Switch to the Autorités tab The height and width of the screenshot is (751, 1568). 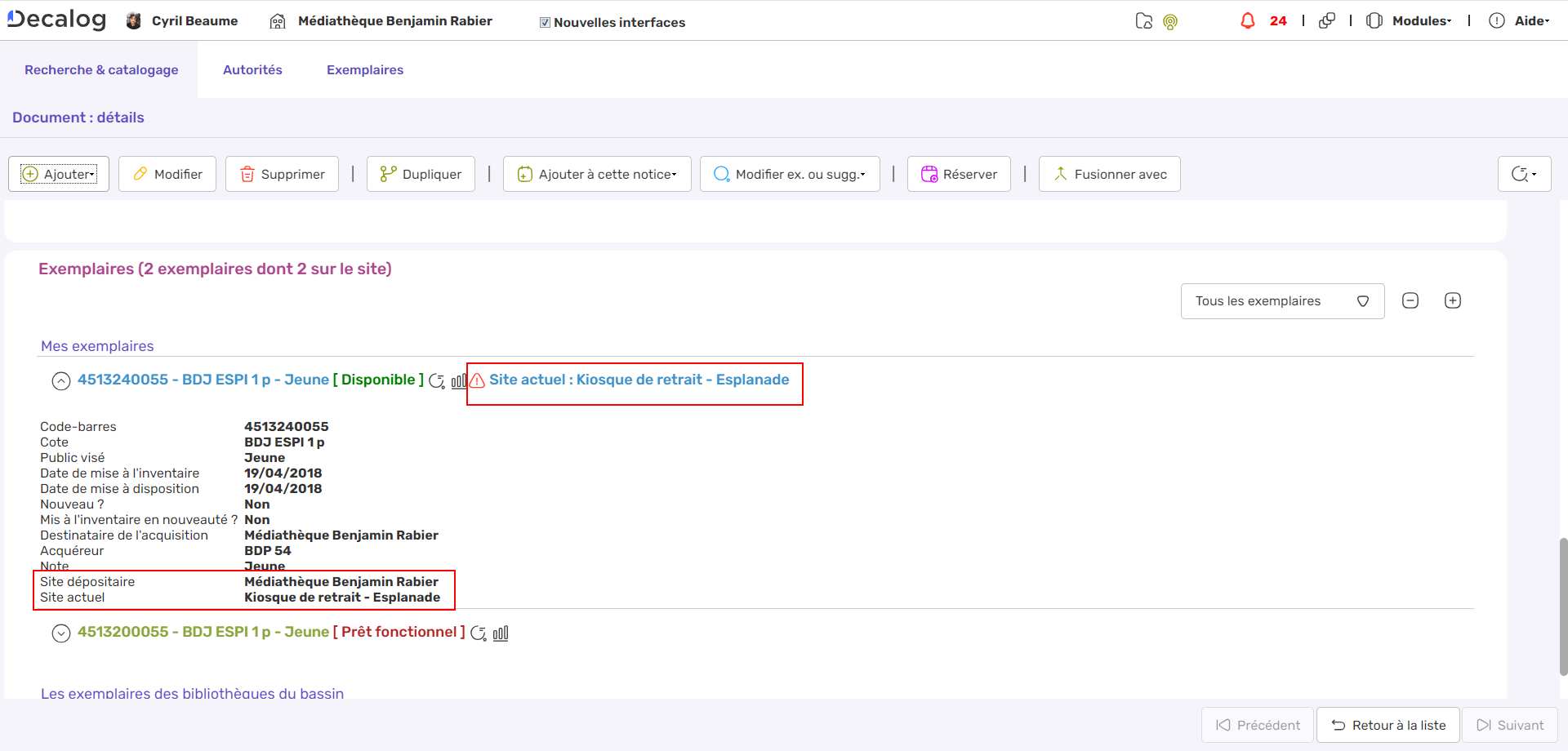[x=252, y=70]
